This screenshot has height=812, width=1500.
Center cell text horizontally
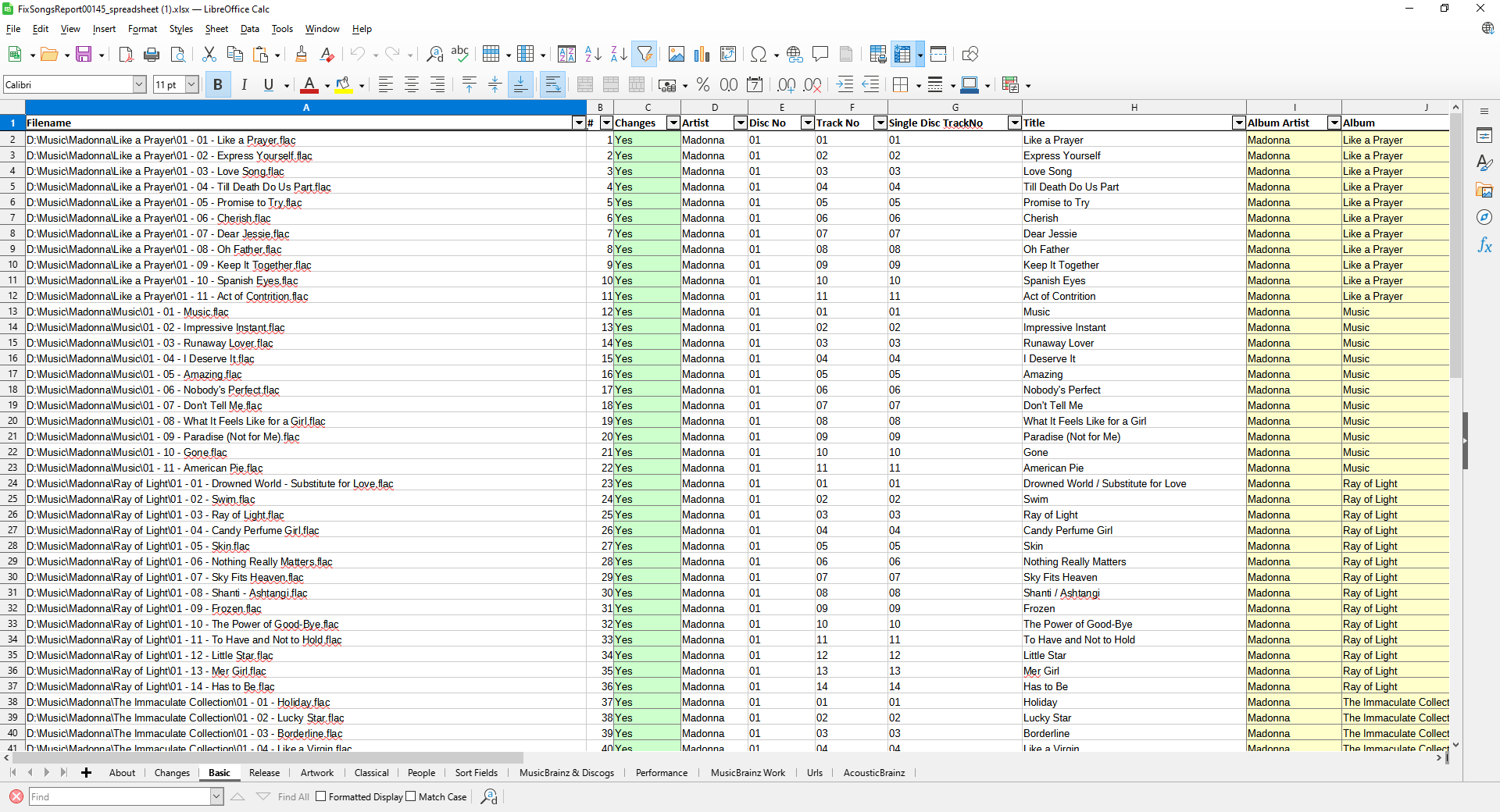(411, 85)
